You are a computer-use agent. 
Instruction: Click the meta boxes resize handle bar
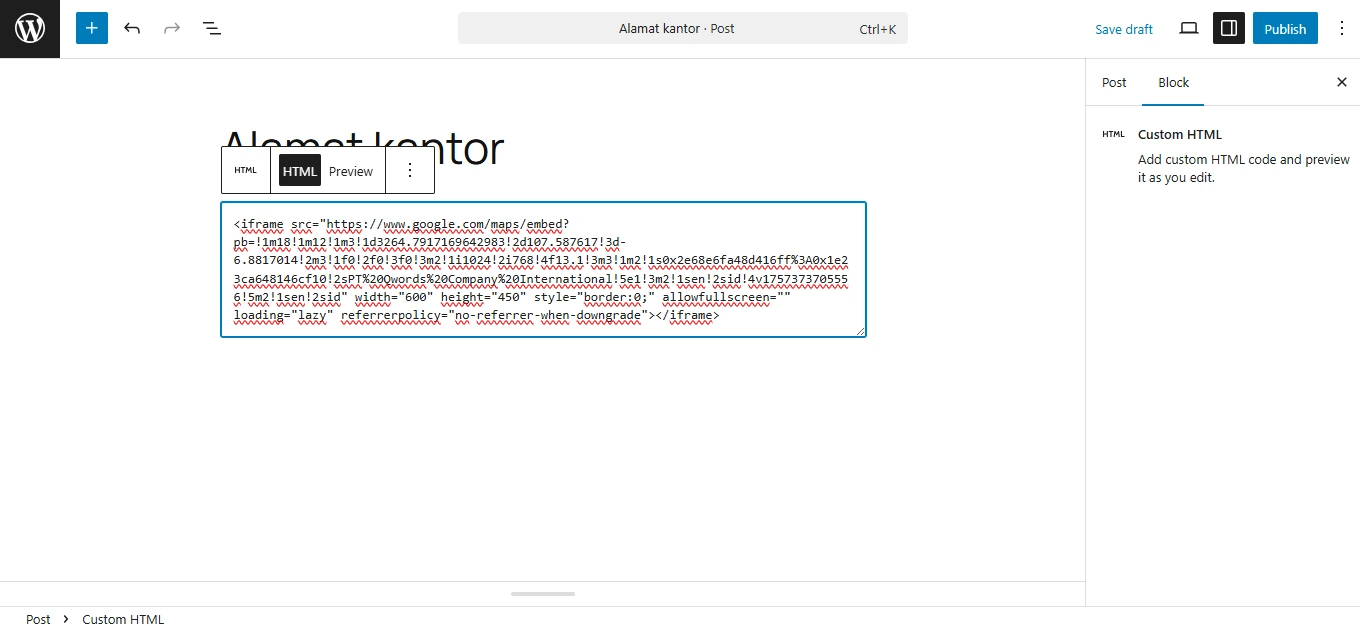[543, 594]
